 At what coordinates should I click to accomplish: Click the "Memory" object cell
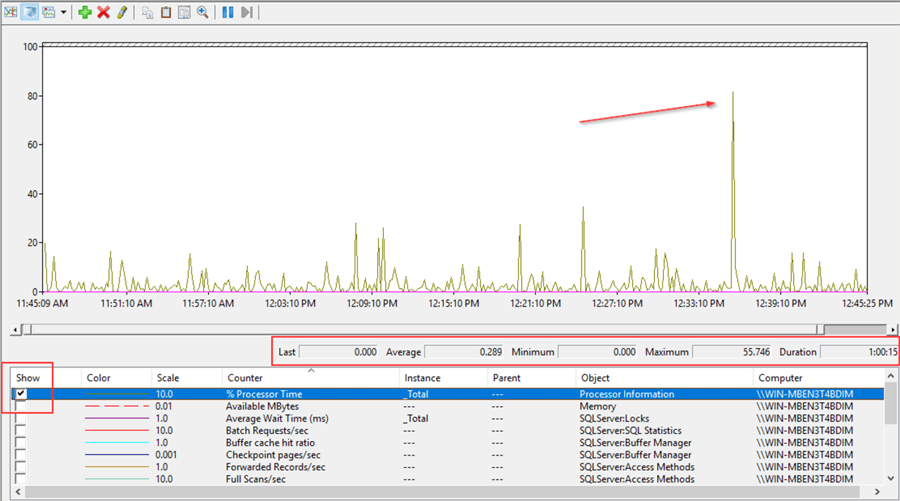point(598,406)
